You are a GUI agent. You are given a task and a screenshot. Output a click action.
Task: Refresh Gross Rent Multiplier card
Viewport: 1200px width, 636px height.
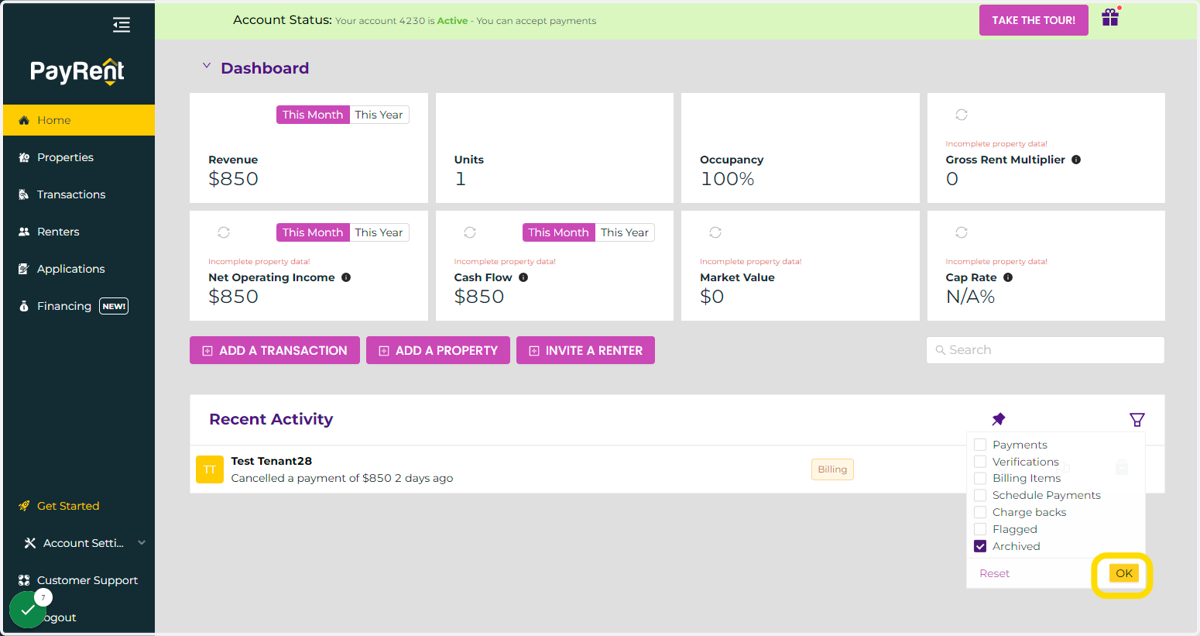(961, 115)
